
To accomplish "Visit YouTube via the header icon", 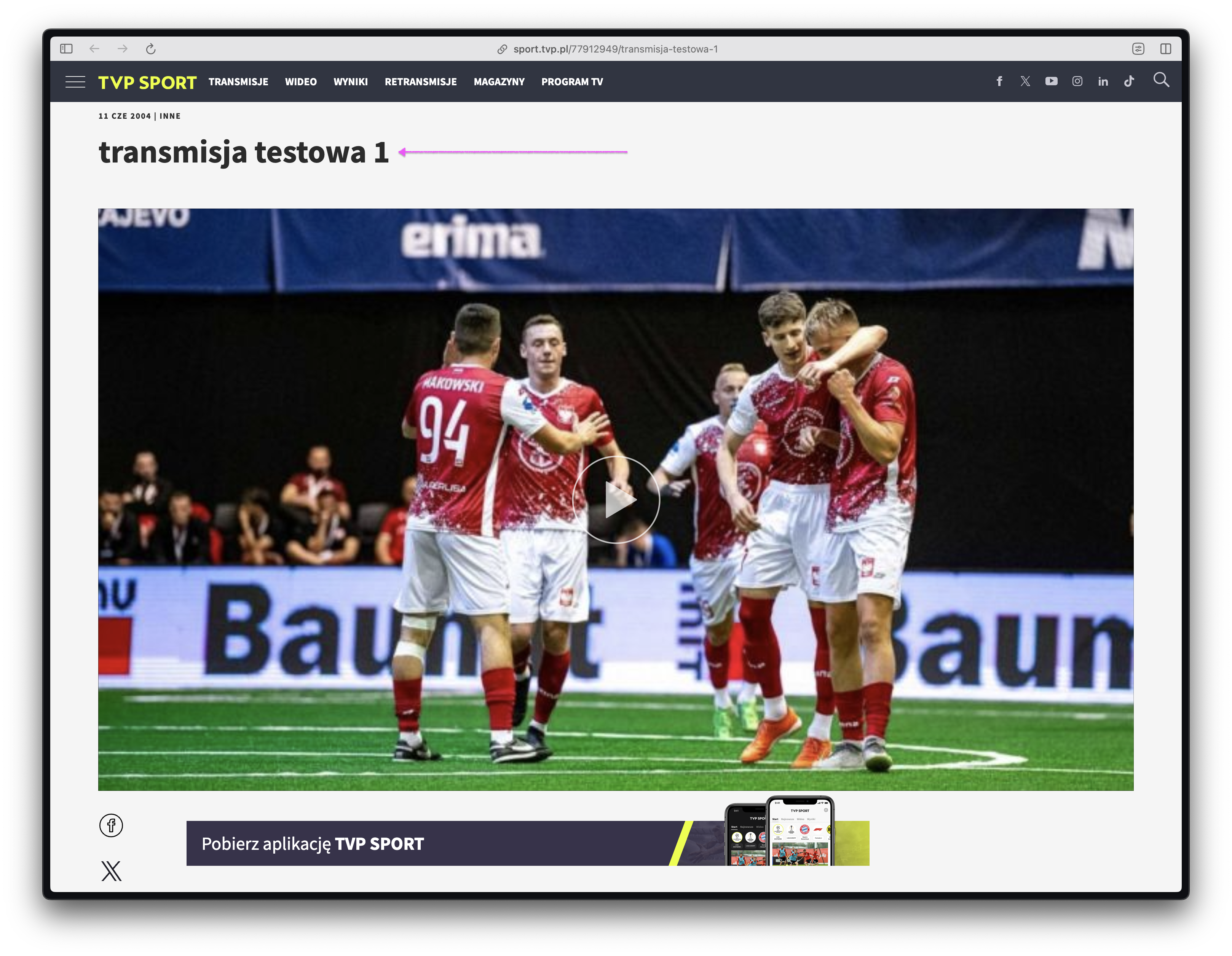I will click(x=1052, y=81).
